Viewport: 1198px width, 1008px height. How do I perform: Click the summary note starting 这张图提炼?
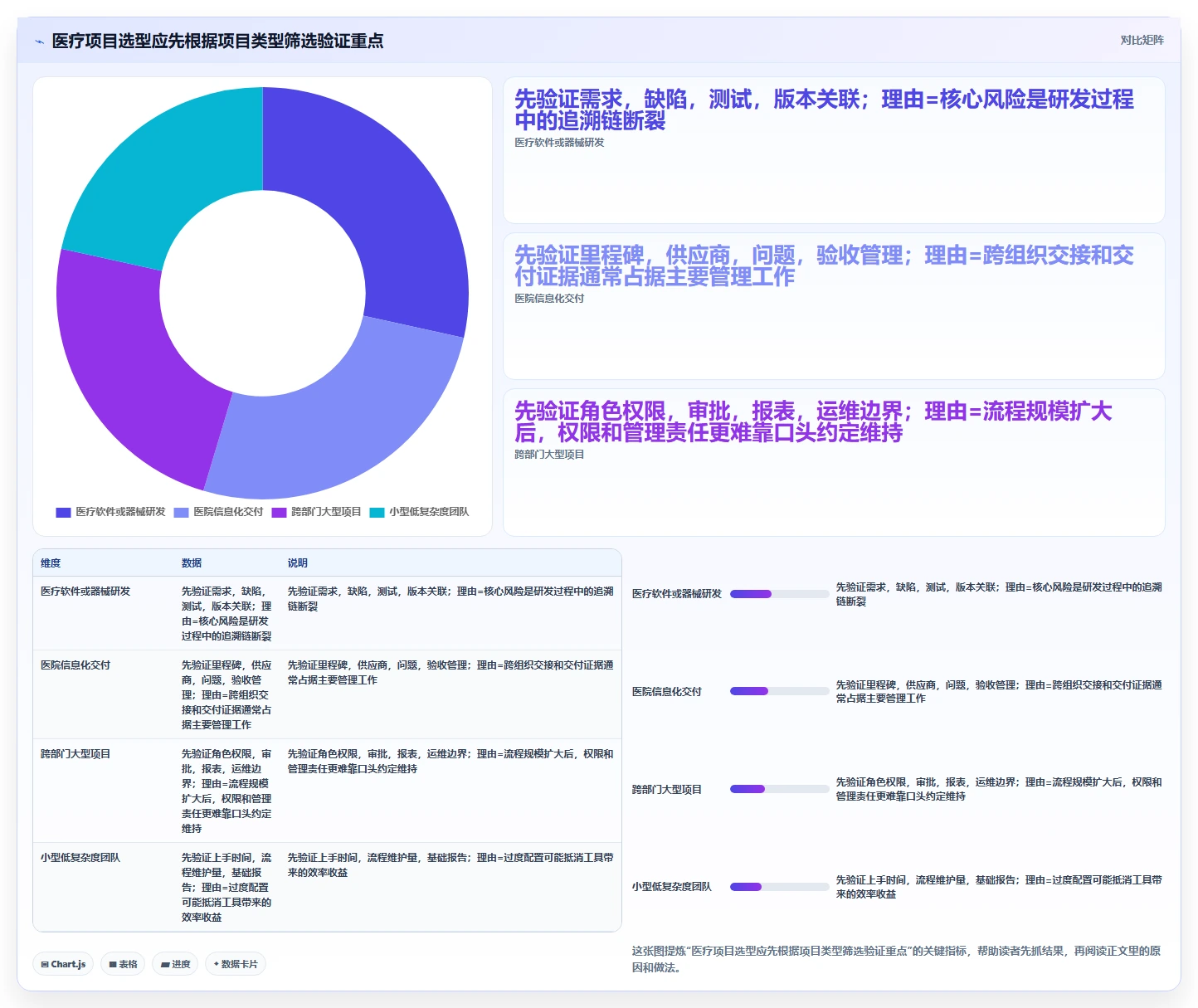pyautogui.click(x=896, y=959)
